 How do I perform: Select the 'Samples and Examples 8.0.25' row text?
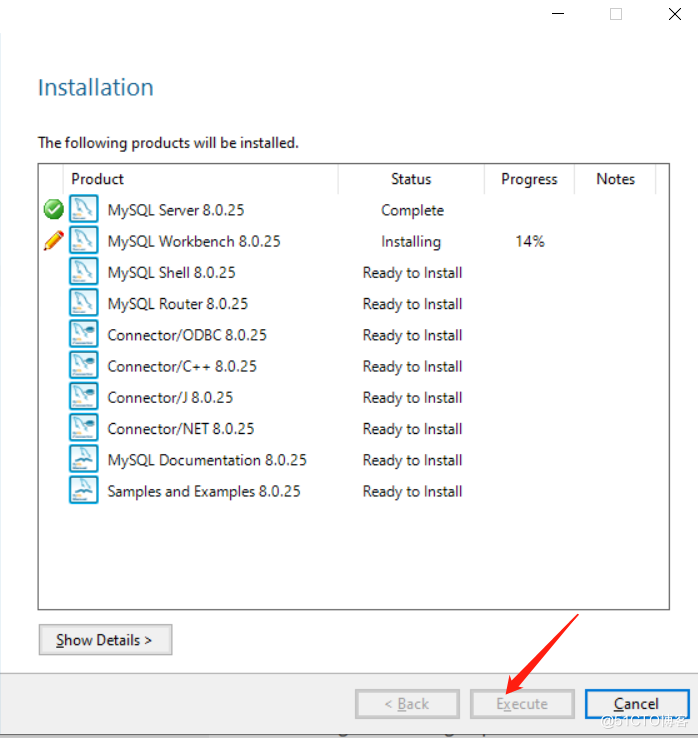[204, 491]
